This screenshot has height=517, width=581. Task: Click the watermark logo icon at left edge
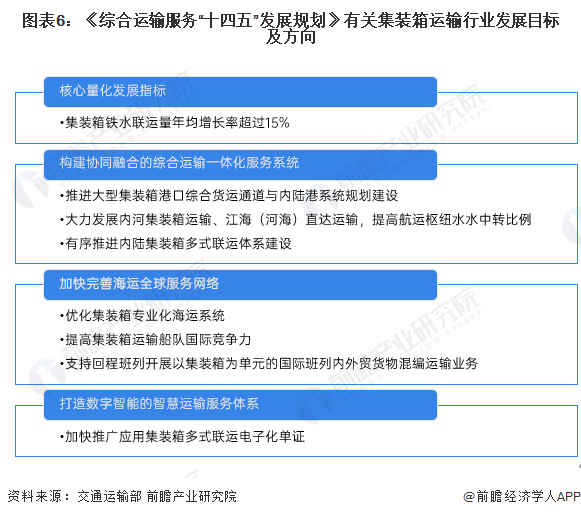point(28,188)
